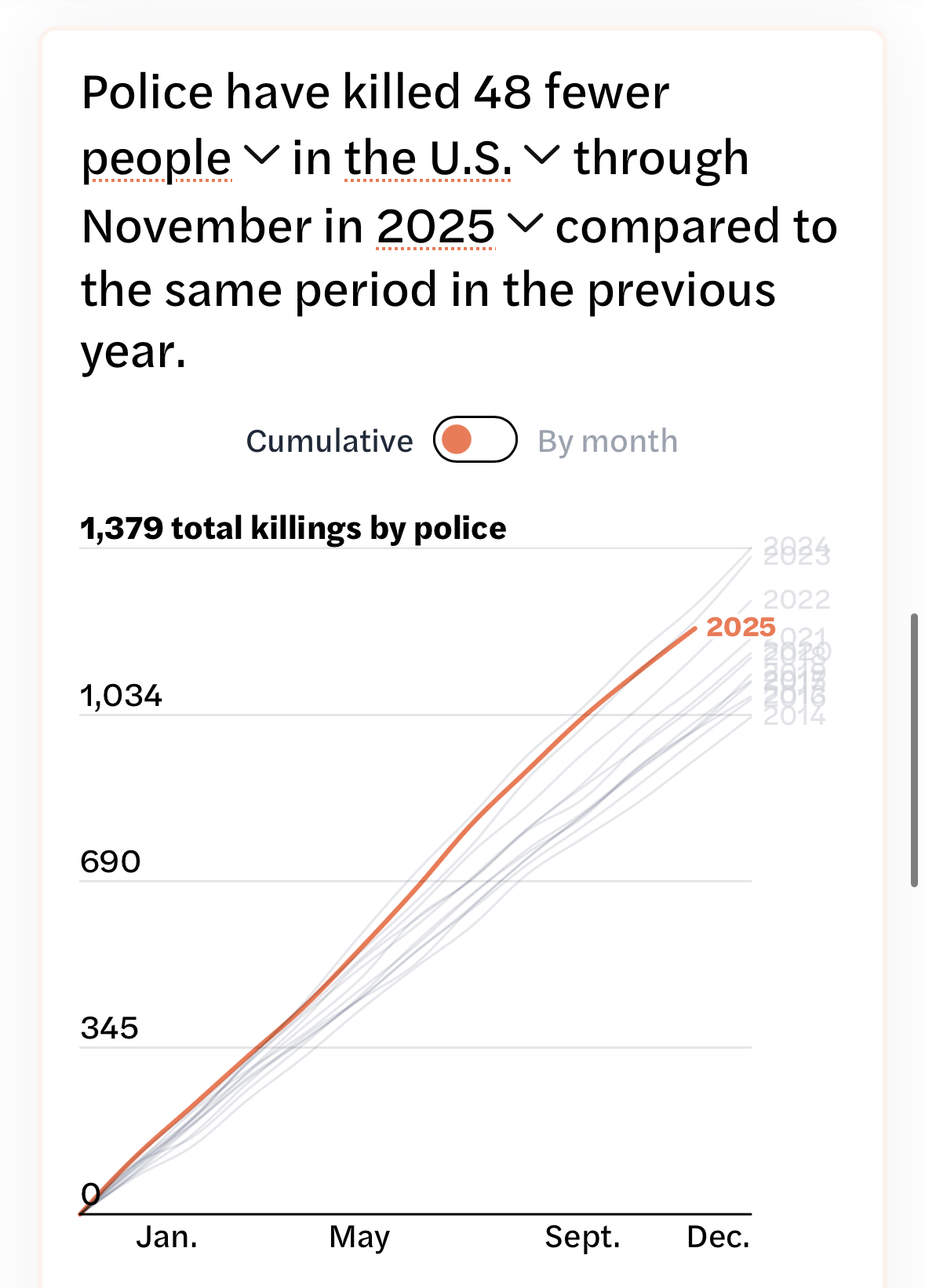The width and height of the screenshot is (925, 1288).
Task: Click the page scrollbar thumb
Action: click(914, 749)
